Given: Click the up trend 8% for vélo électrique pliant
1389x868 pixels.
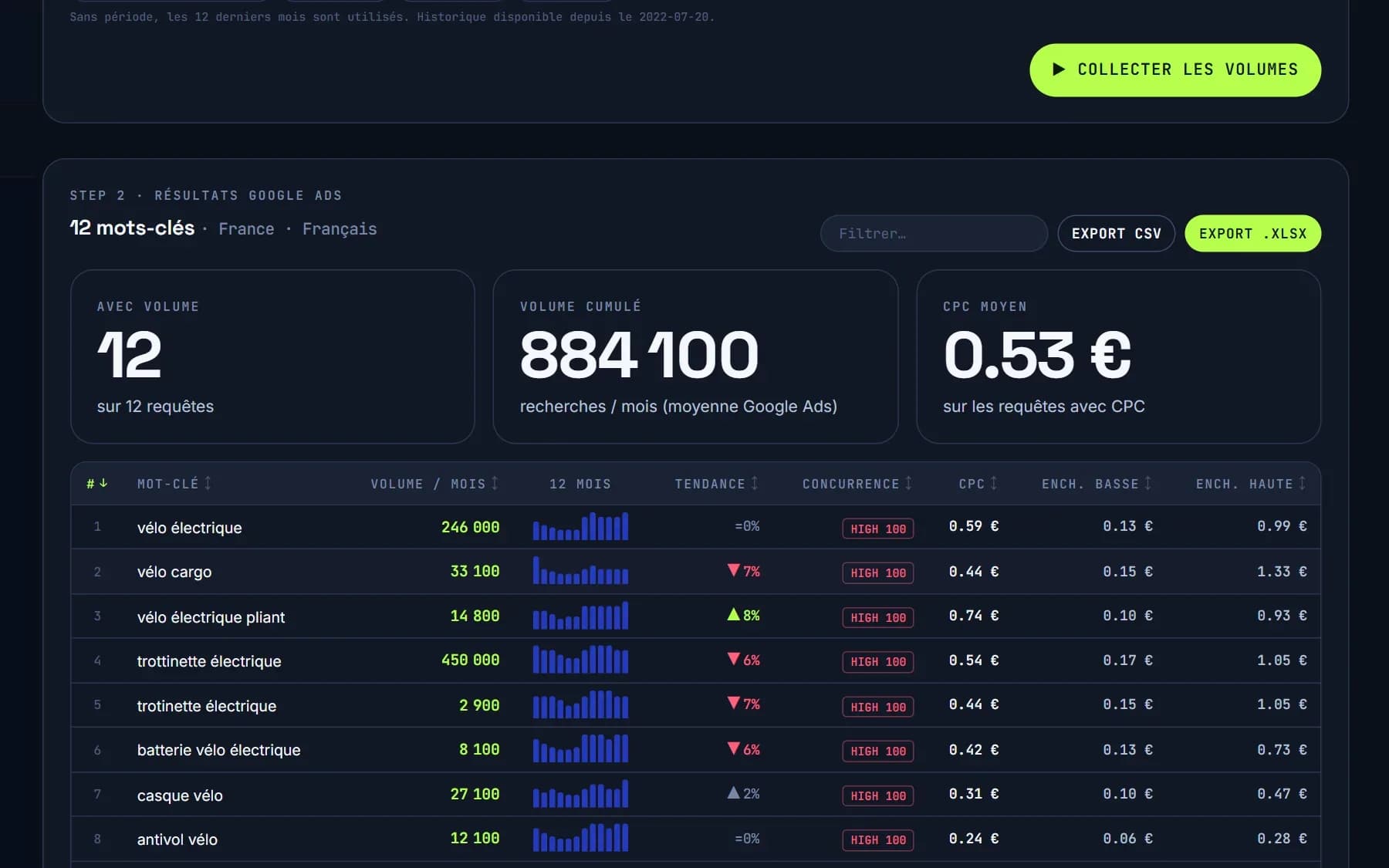Looking at the screenshot, I should [744, 615].
